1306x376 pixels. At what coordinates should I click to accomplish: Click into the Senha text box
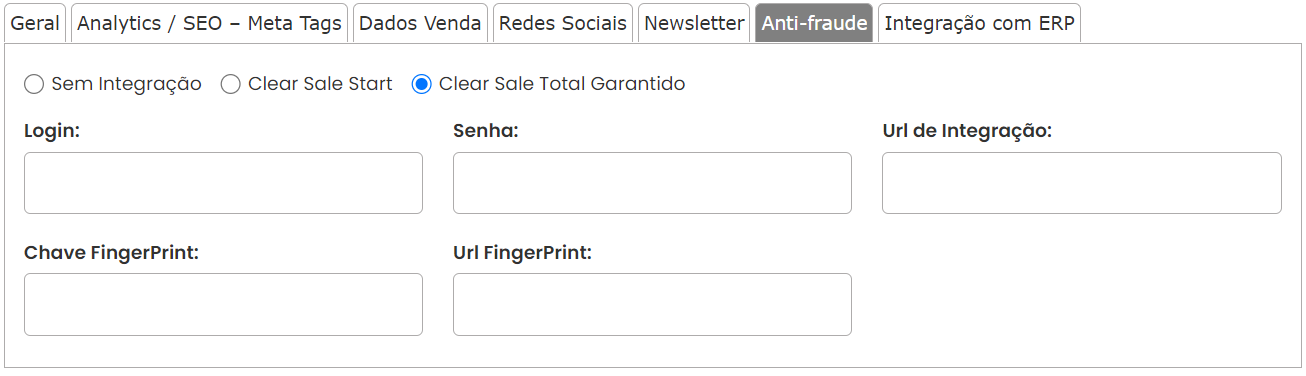[652, 183]
